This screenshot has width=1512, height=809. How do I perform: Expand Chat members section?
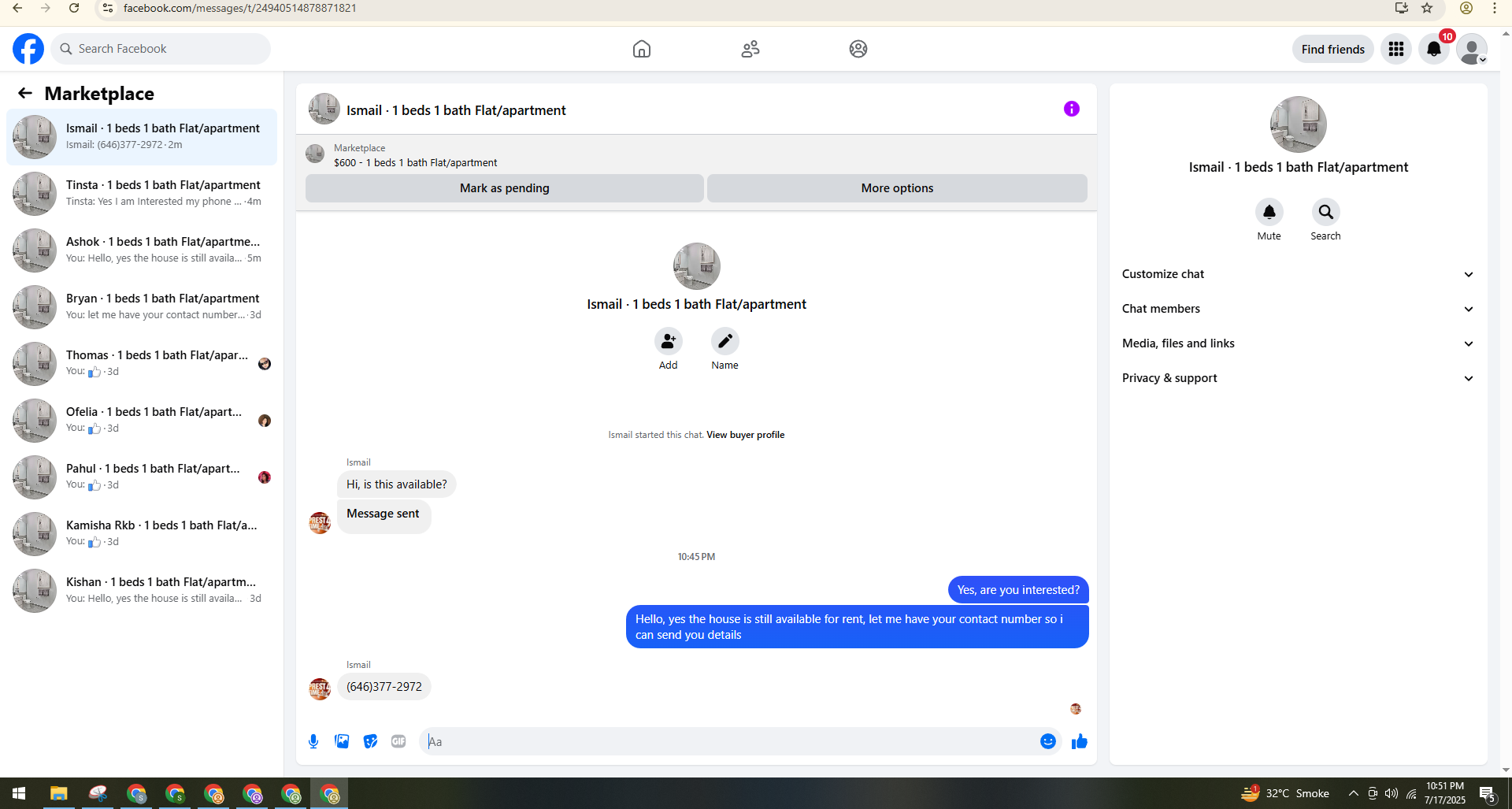(x=1298, y=309)
